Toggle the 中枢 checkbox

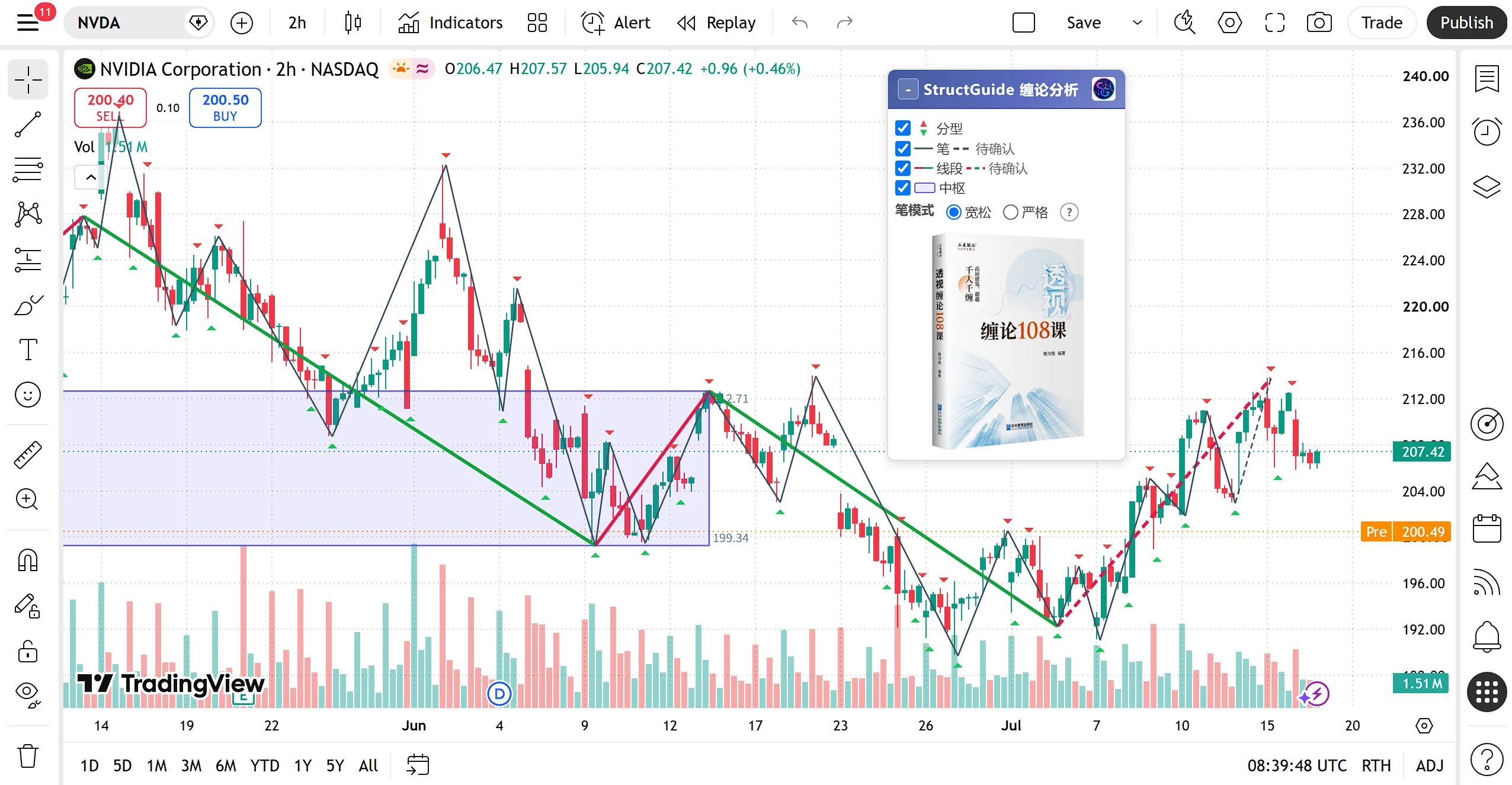(x=903, y=188)
